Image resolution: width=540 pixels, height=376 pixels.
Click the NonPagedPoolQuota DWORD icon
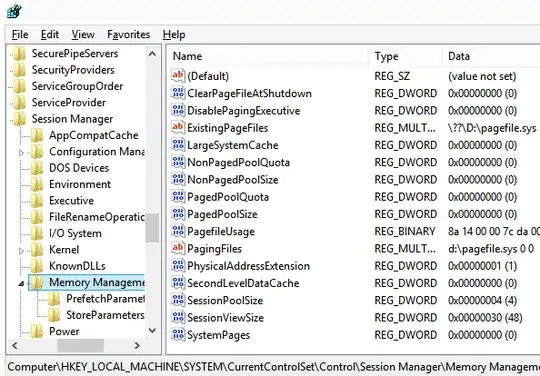click(x=178, y=162)
